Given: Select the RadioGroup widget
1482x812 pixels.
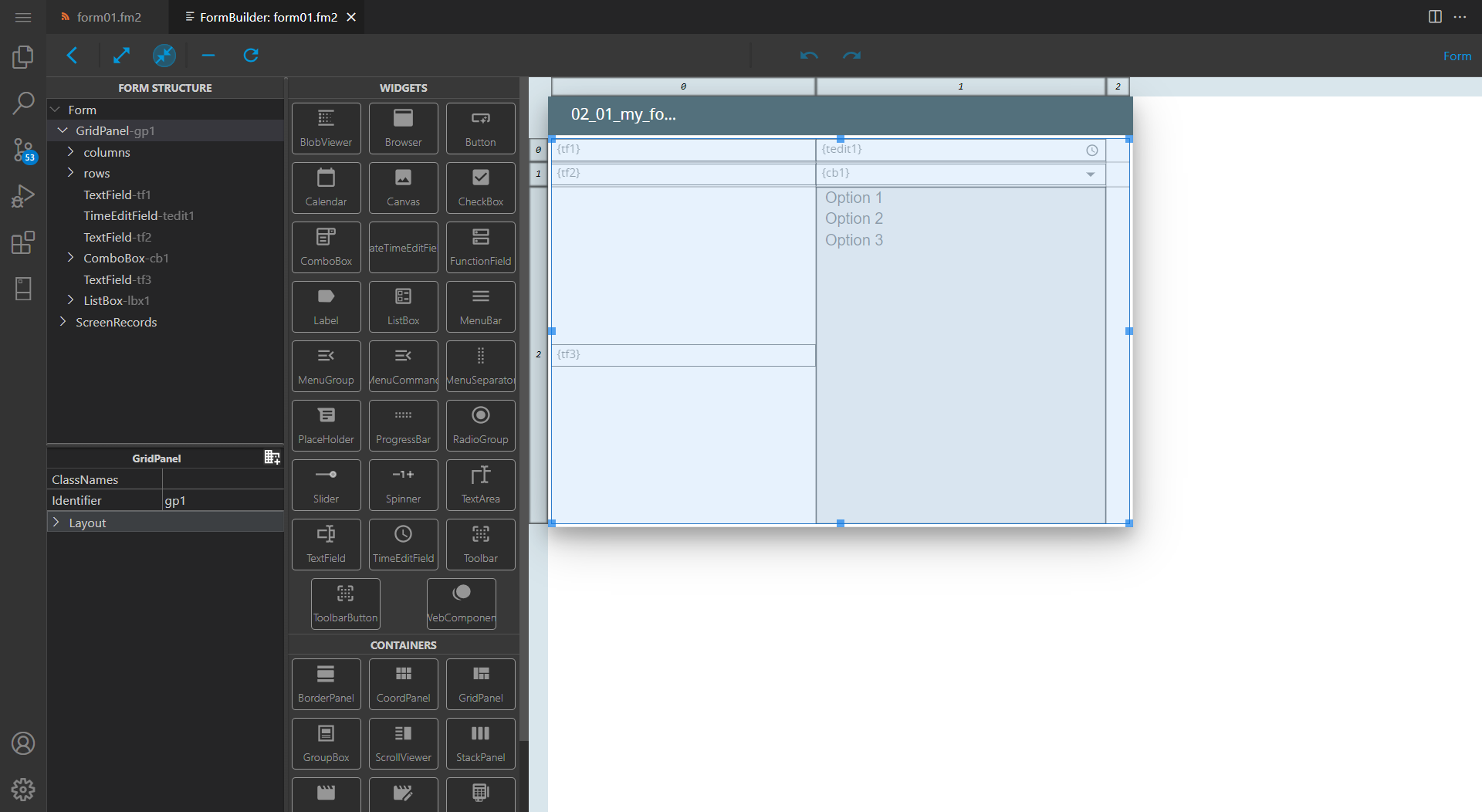Looking at the screenshot, I should pyautogui.click(x=480, y=425).
